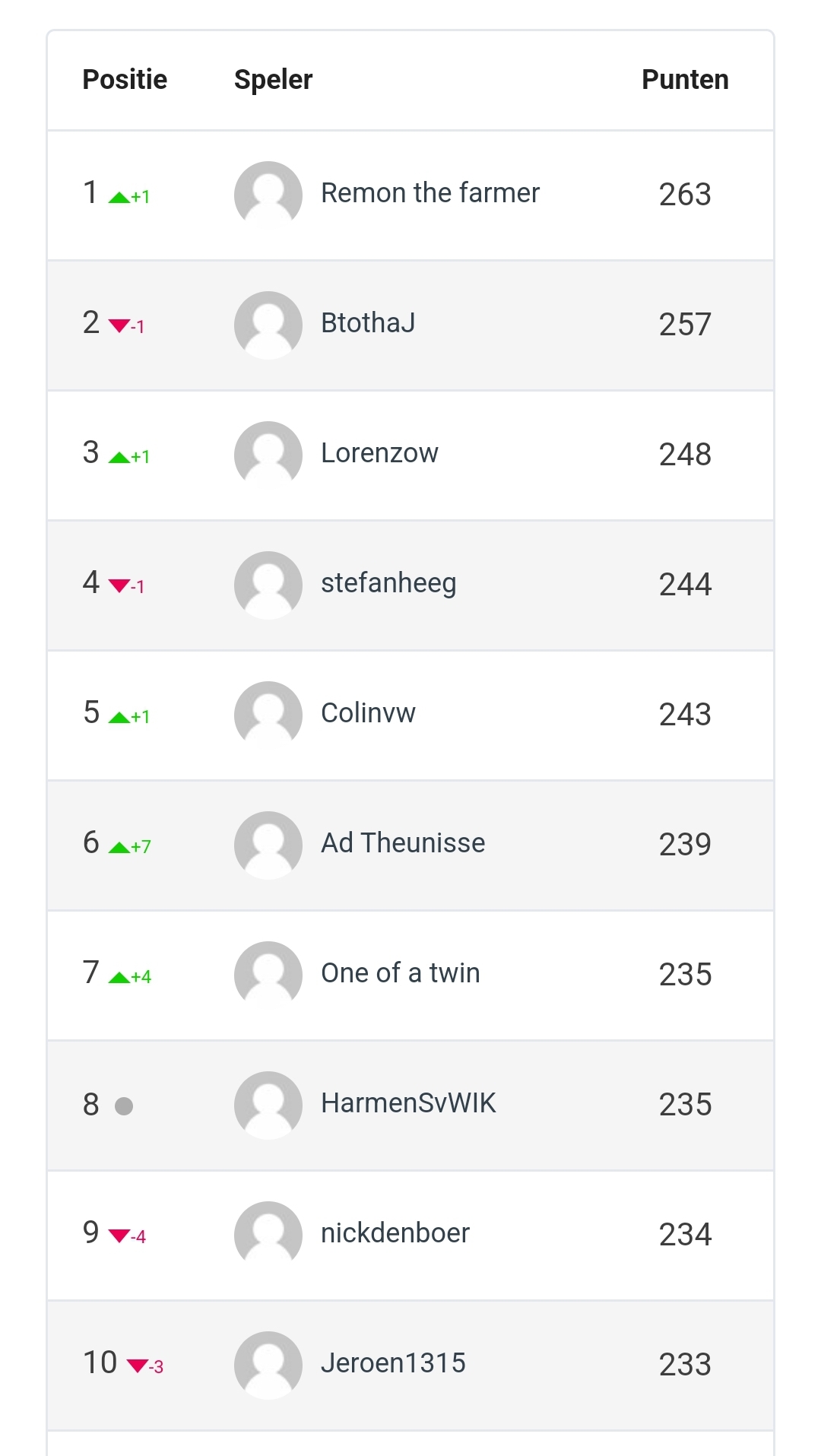Click the green up arrow beside position 1
Viewport: 821px width, 1456px height.
pyautogui.click(x=119, y=198)
